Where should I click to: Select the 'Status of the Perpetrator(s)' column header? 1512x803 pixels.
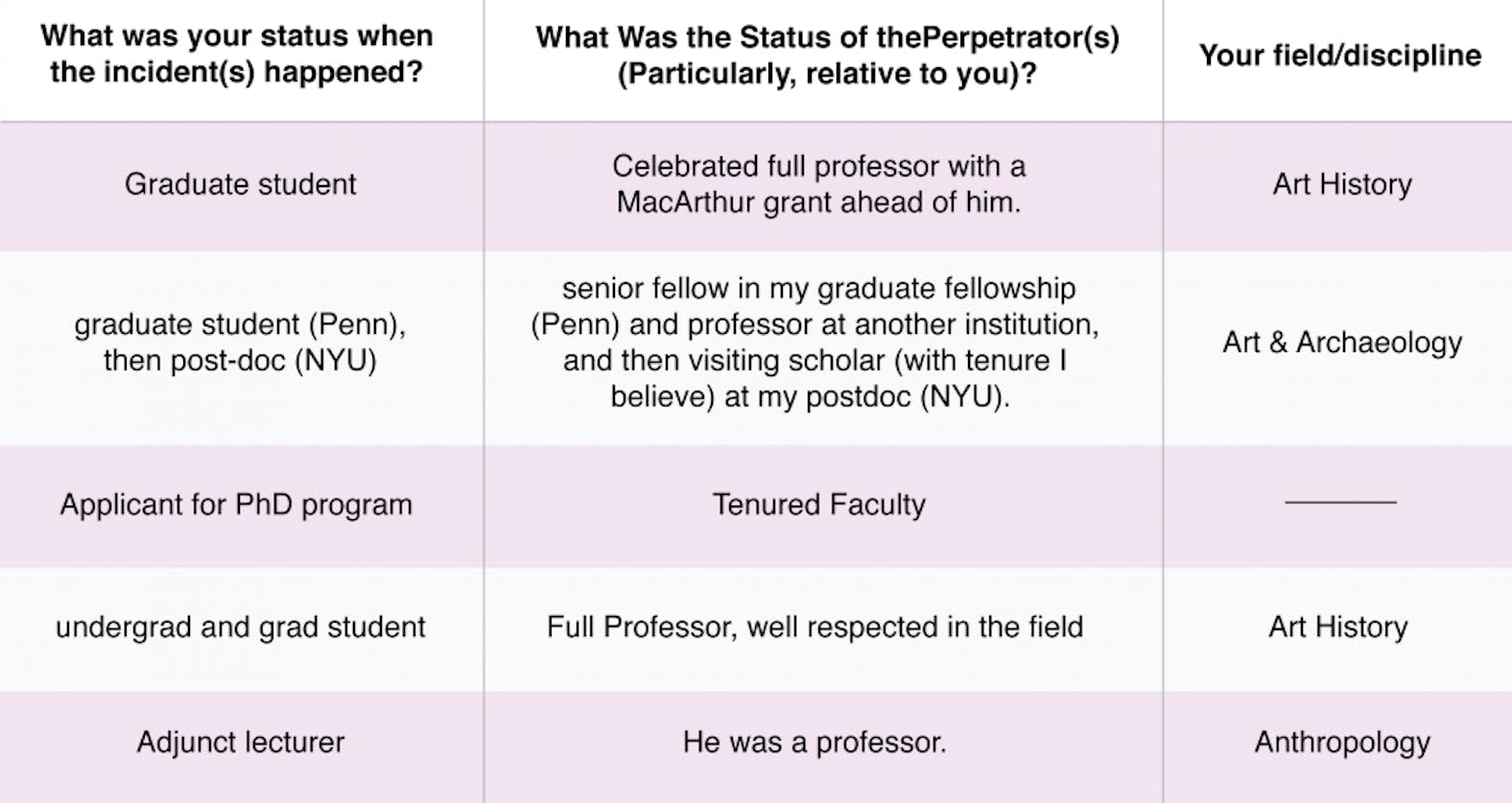coord(826,56)
